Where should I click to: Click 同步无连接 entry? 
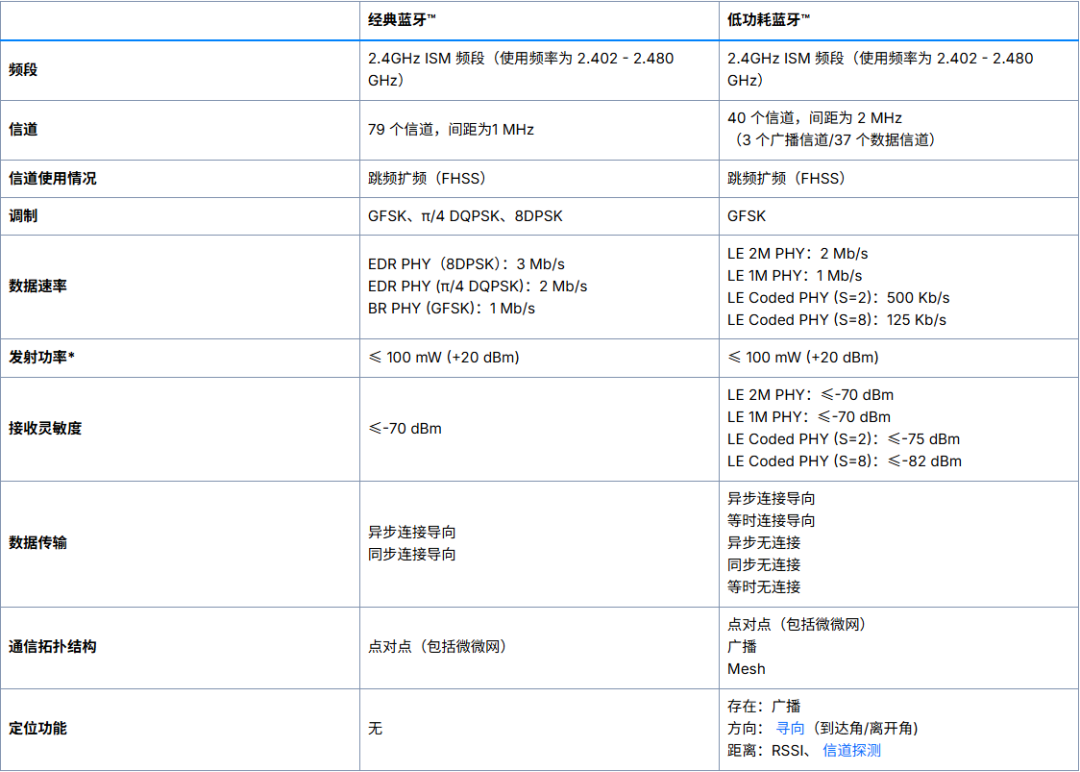(764, 565)
